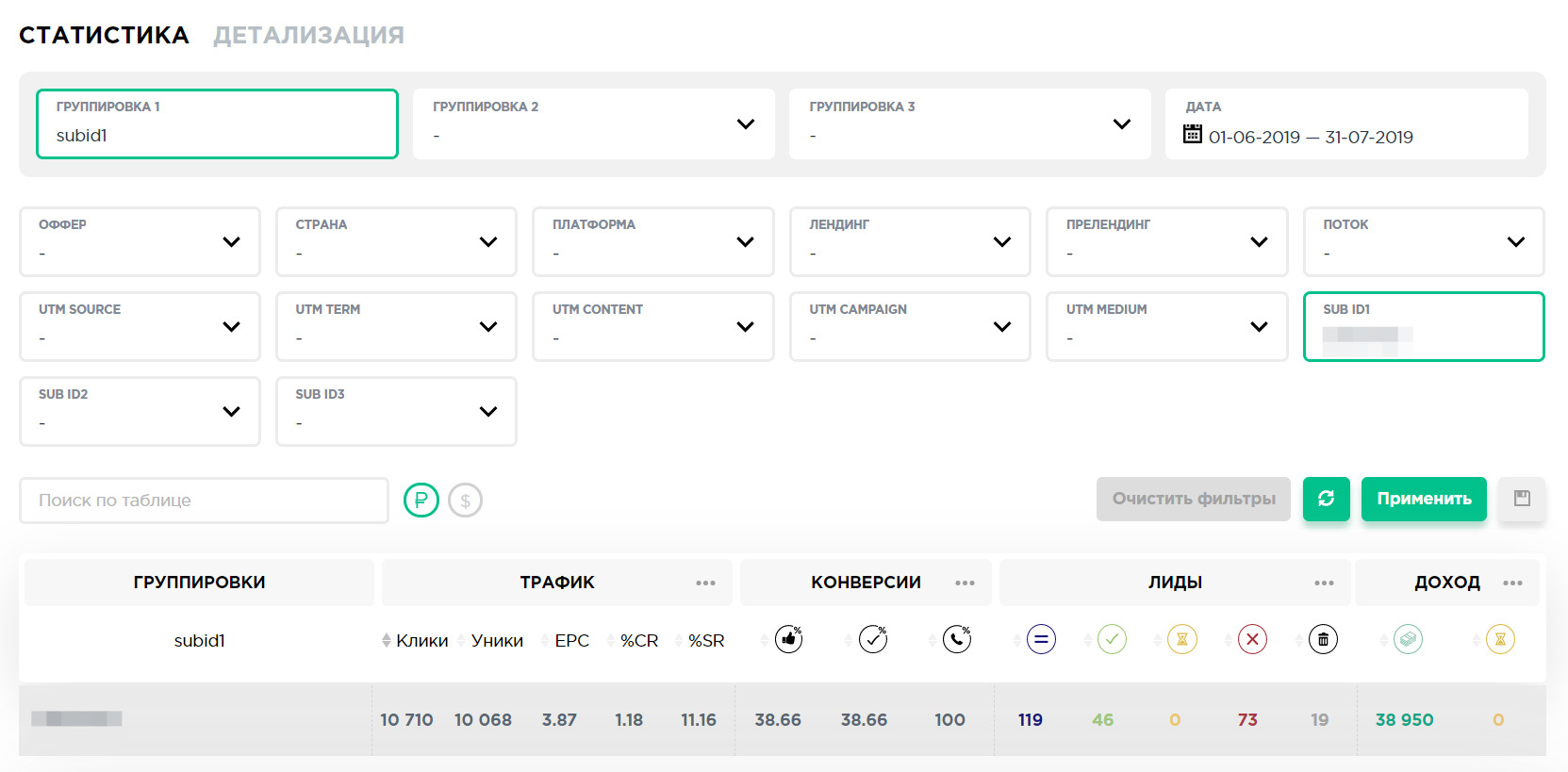Click the conversion value 100

click(x=949, y=720)
